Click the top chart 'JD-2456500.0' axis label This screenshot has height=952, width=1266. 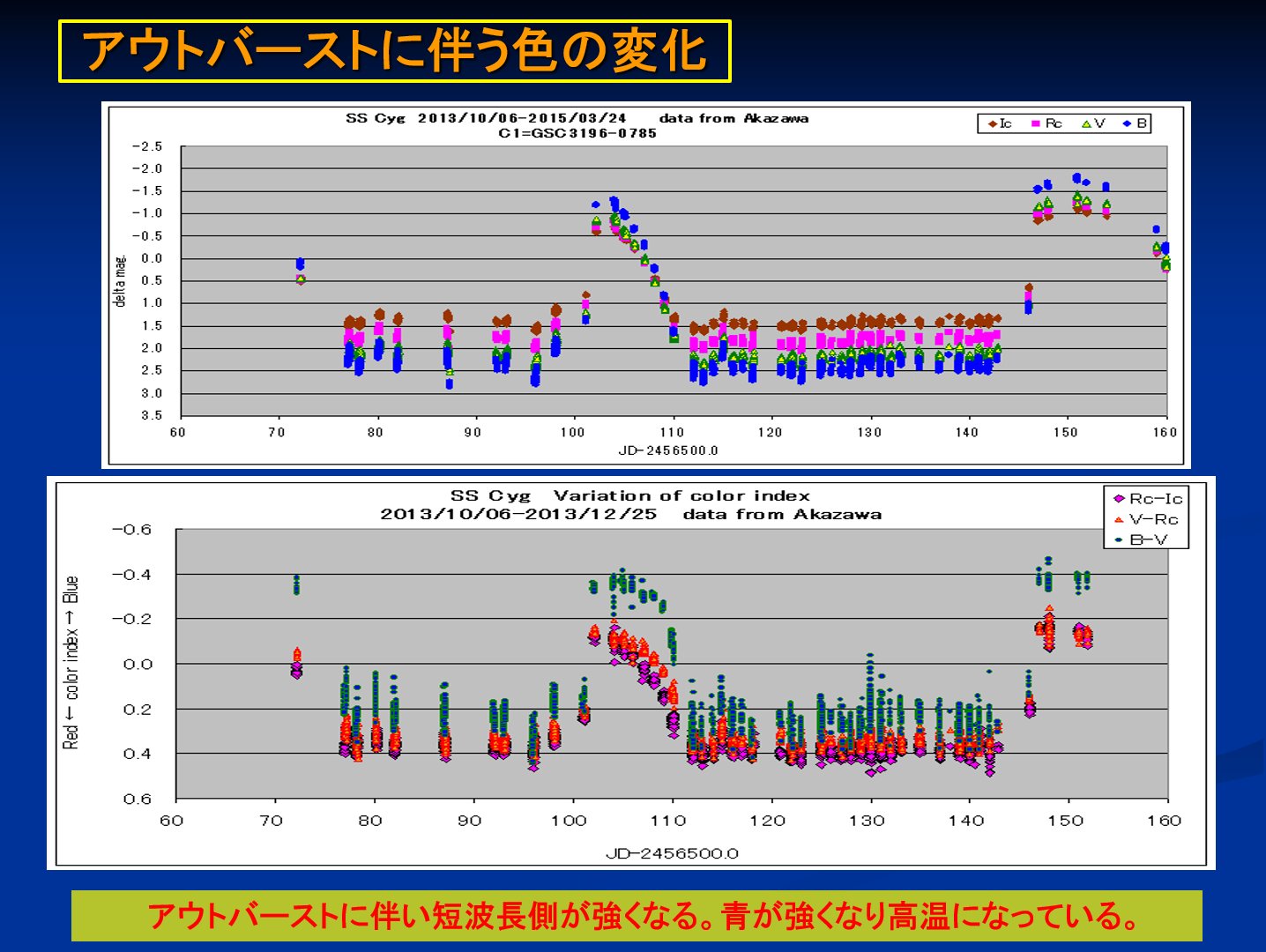(x=667, y=450)
